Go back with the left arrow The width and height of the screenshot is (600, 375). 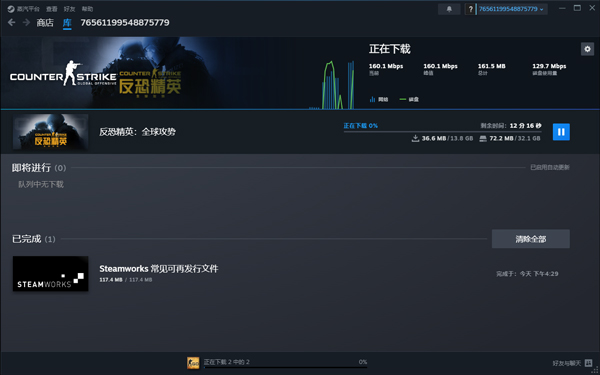tap(11, 23)
